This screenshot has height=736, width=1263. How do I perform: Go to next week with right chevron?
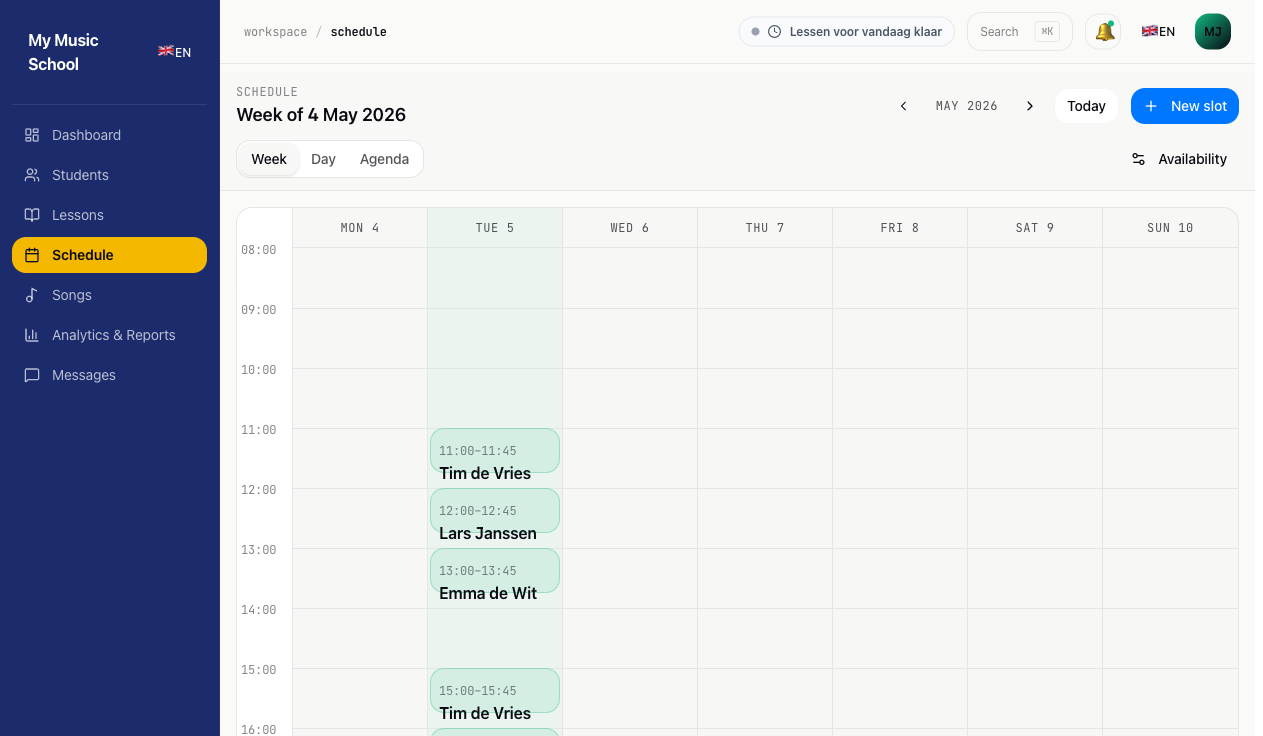pyautogui.click(x=1030, y=106)
